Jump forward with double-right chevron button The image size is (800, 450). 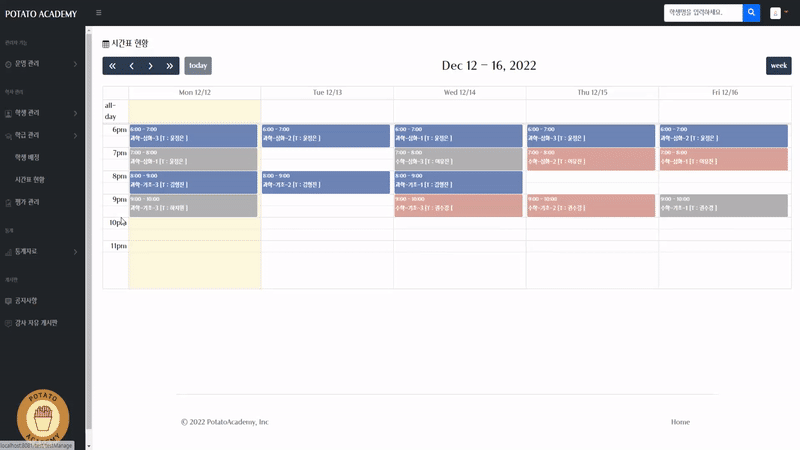(169, 66)
